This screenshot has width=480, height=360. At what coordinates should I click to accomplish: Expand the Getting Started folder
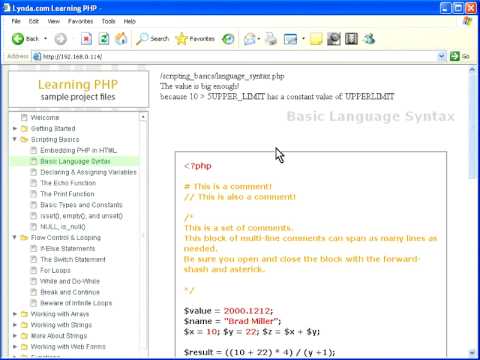click(15, 128)
